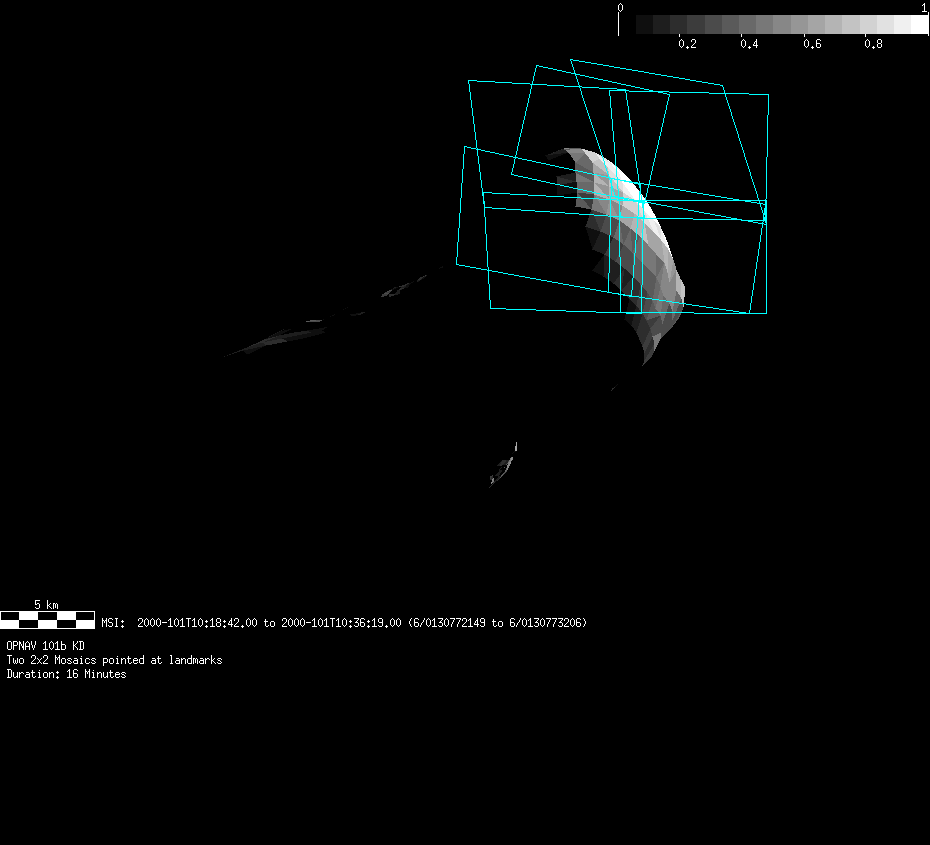Click the checkered 5 km scale bar
Image resolution: width=930 pixels, height=845 pixels.
click(47, 620)
